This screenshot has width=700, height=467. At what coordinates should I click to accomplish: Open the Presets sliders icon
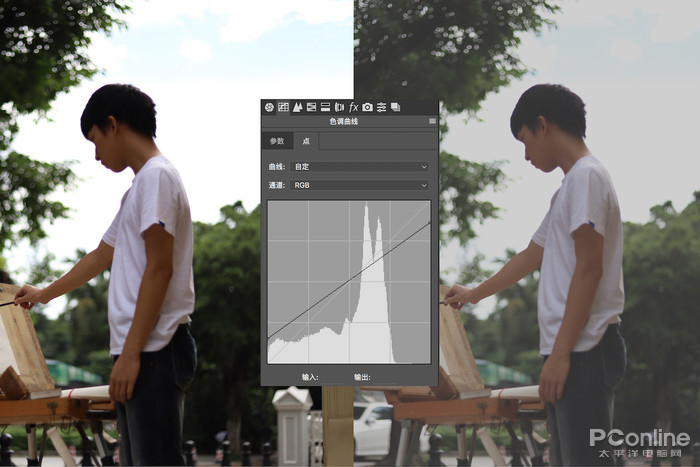381,107
